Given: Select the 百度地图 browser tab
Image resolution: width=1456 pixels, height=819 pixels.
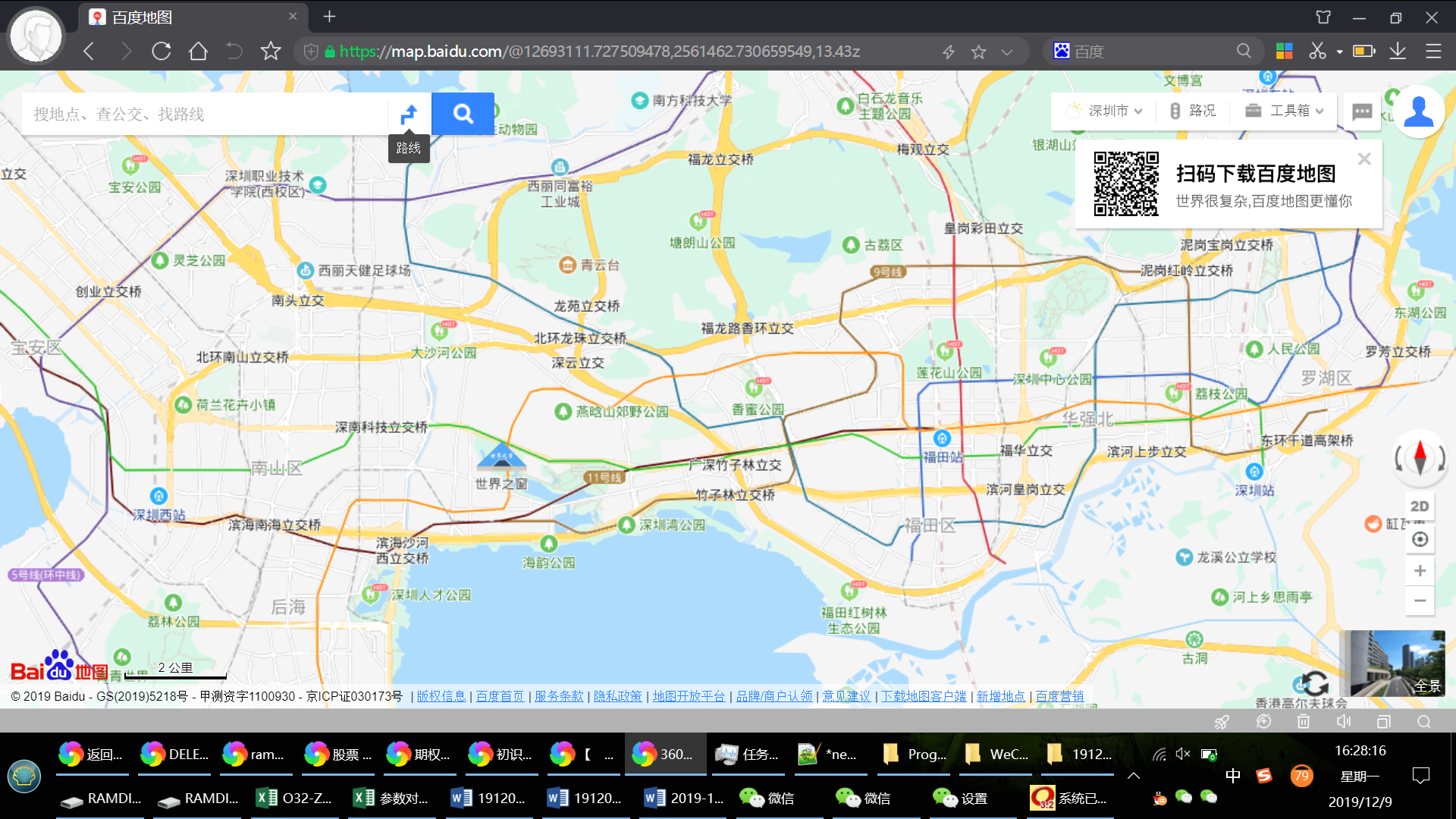Looking at the screenshot, I should (x=193, y=17).
